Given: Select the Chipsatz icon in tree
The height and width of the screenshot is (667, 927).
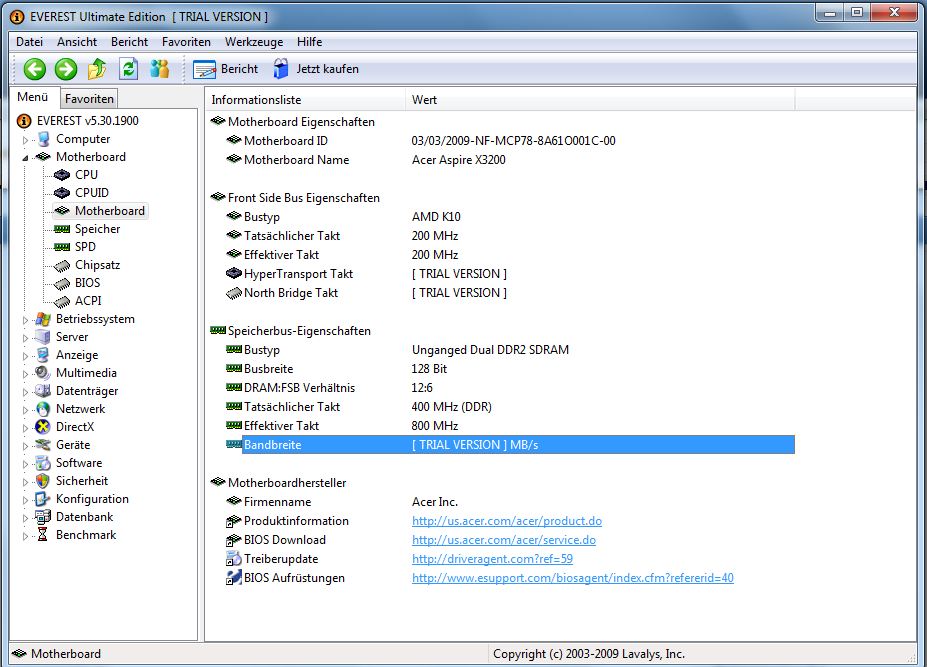Looking at the screenshot, I should click(x=62, y=265).
